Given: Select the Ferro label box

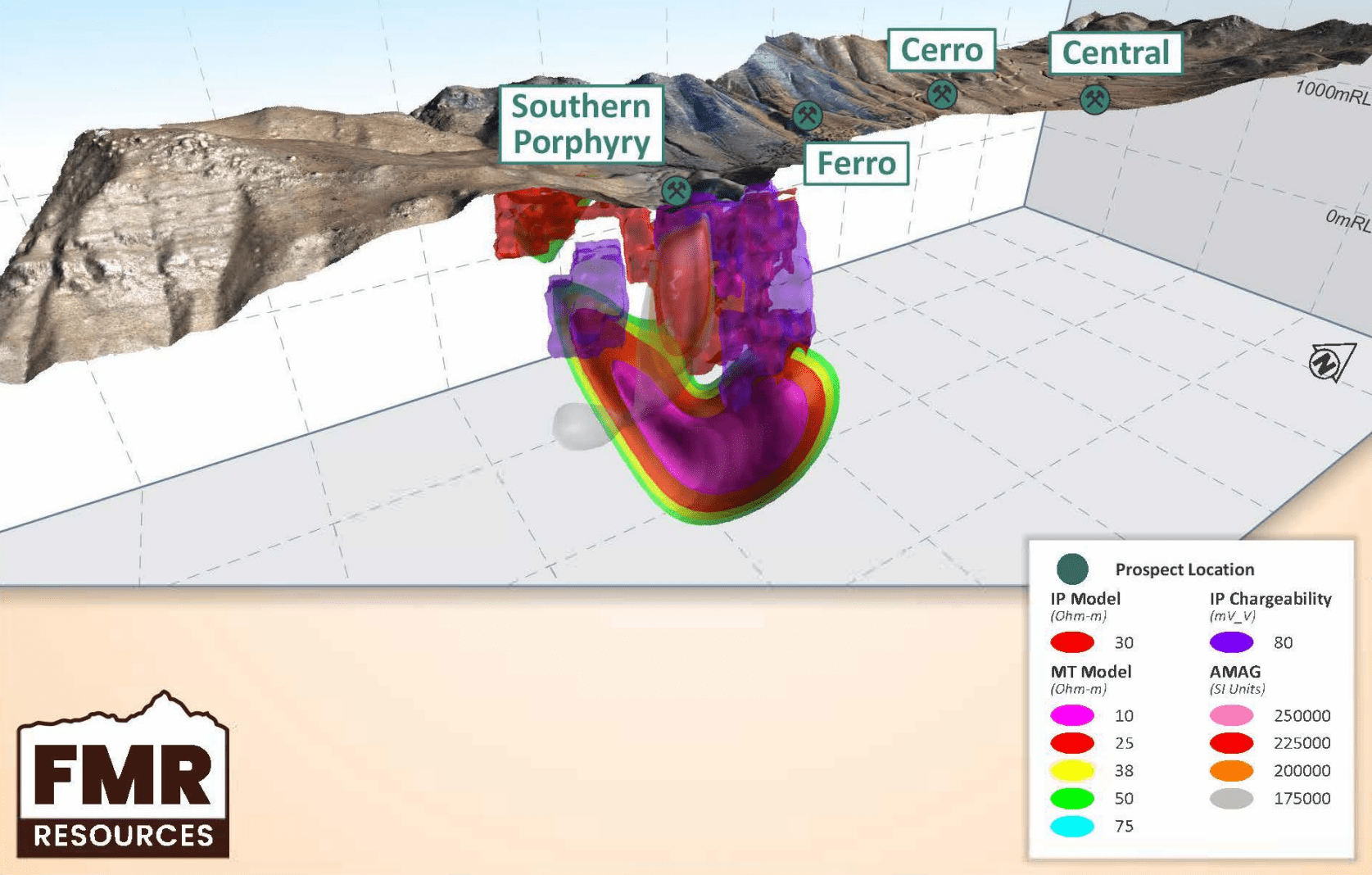Looking at the screenshot, I should click(x=856, y=163).
